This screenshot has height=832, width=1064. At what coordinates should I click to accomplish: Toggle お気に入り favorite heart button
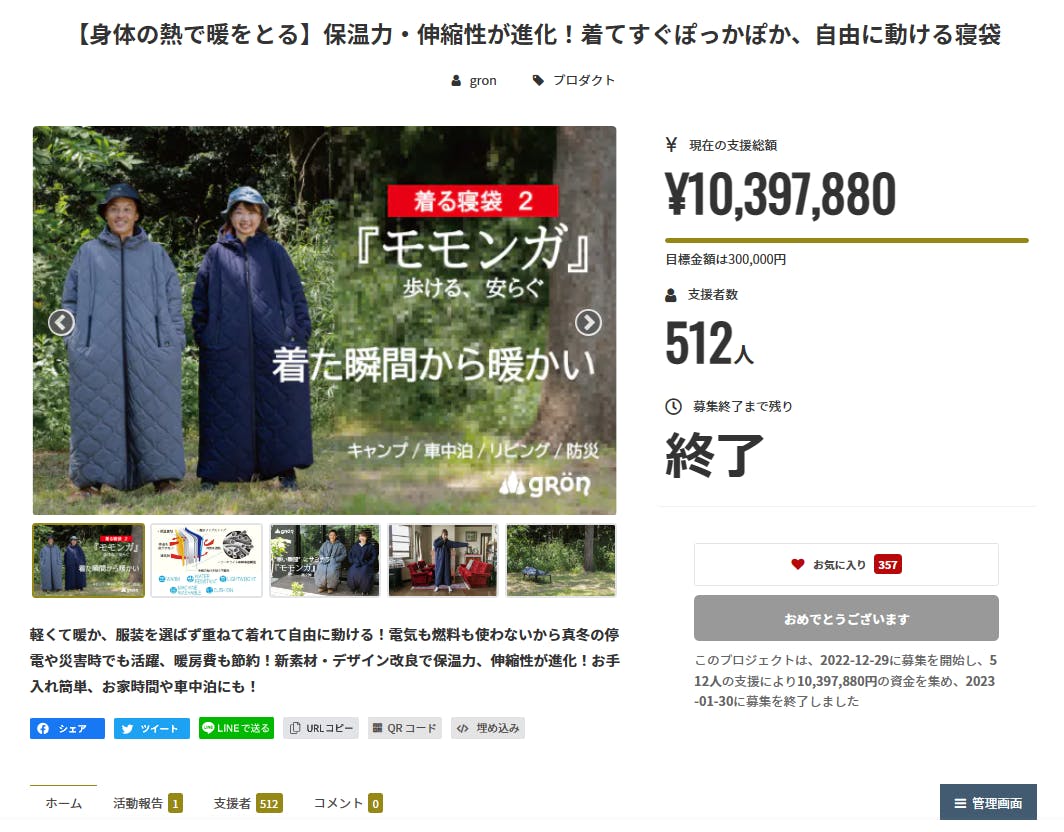[x=846, y=565]
